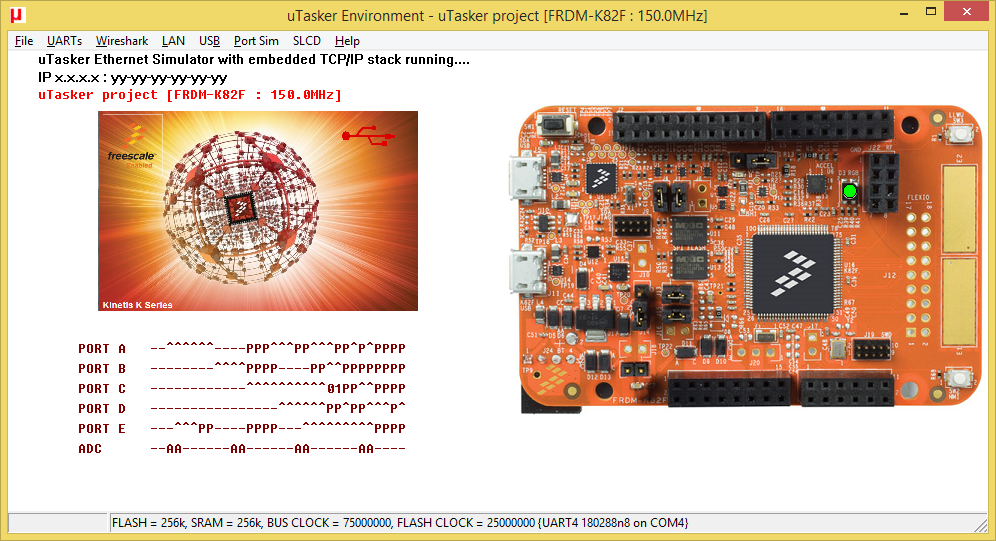The image size is (996, 541).
Task: Open the UARTs menu
Action: [x=64, y=41]
